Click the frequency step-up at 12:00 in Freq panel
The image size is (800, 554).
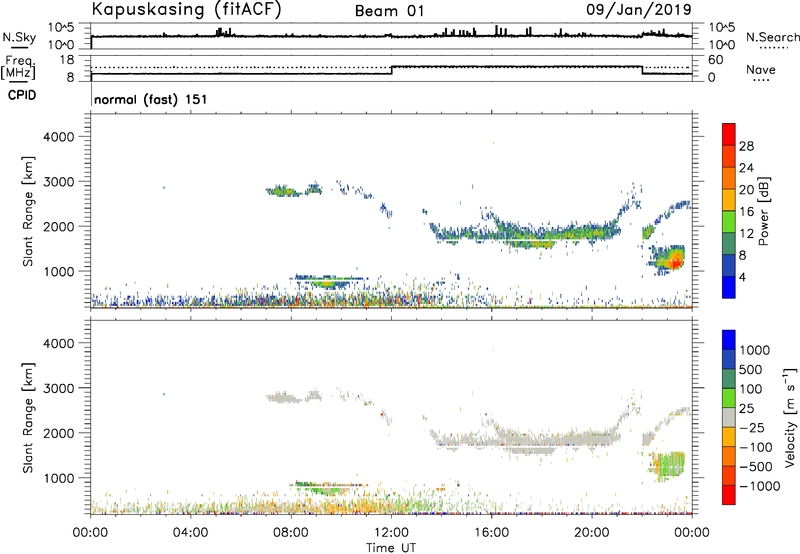click(391, 70)
